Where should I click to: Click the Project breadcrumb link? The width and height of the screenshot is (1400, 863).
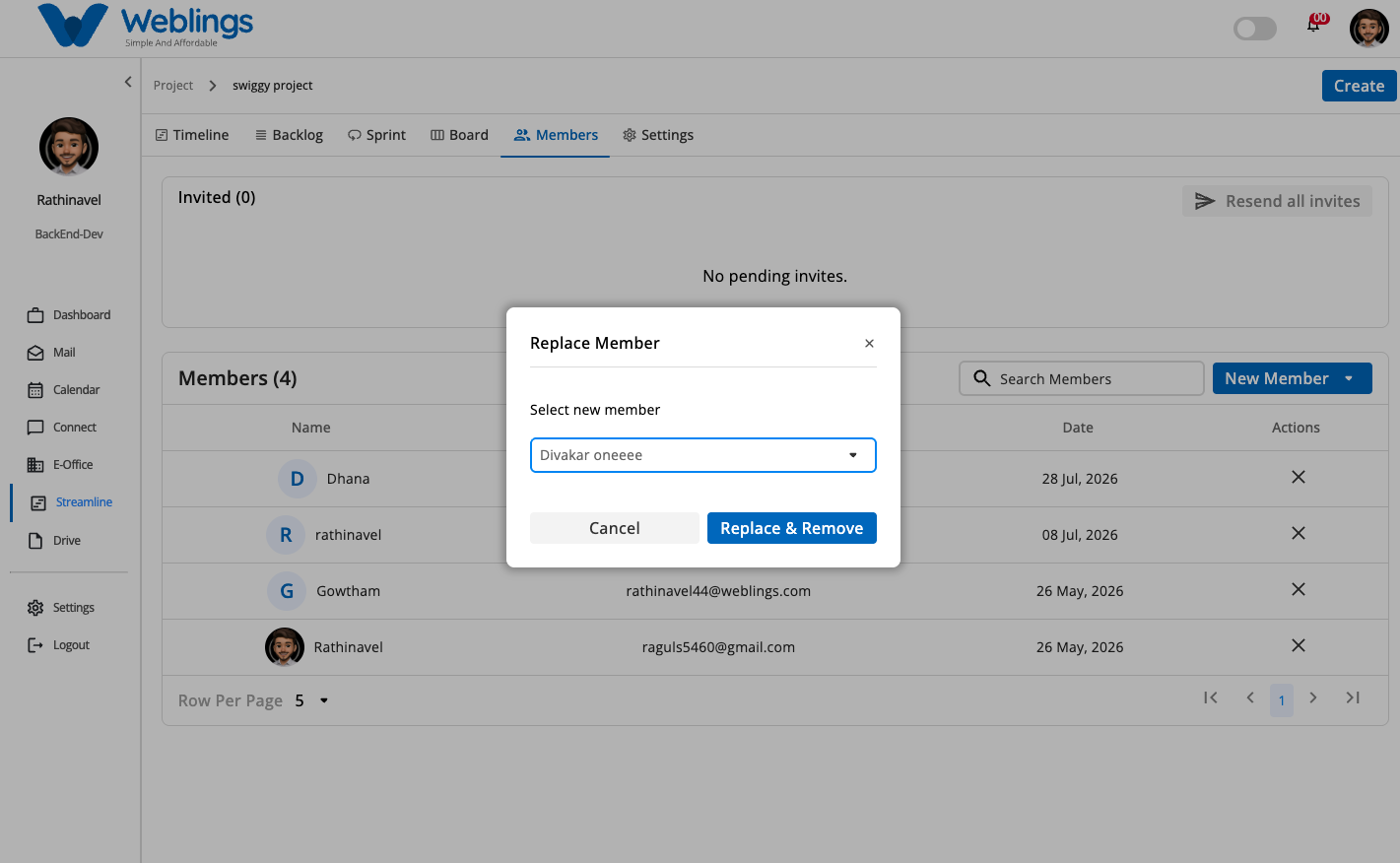point(173,86)
